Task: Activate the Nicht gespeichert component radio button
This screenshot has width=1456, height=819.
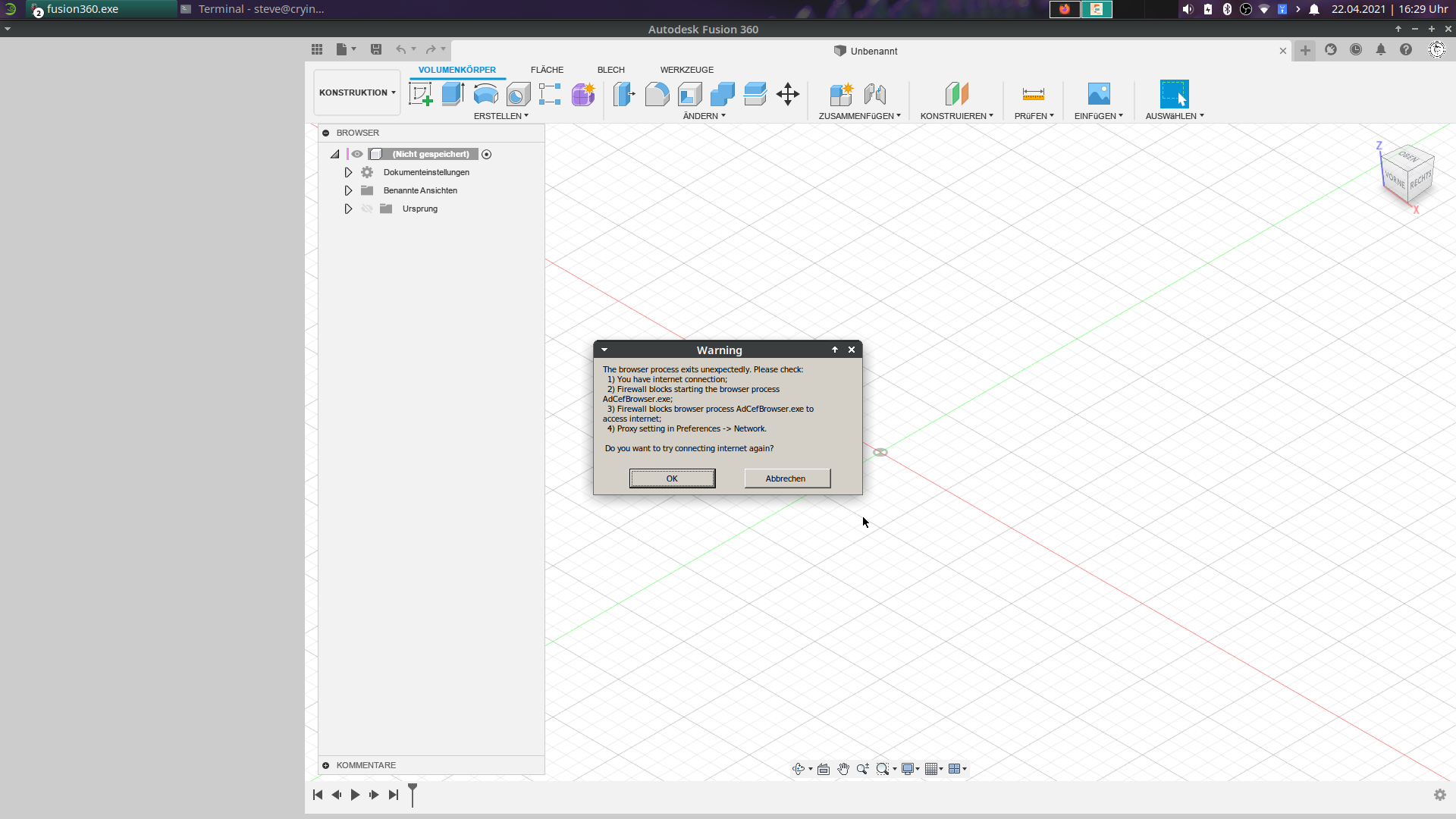Action: [486, 154]
